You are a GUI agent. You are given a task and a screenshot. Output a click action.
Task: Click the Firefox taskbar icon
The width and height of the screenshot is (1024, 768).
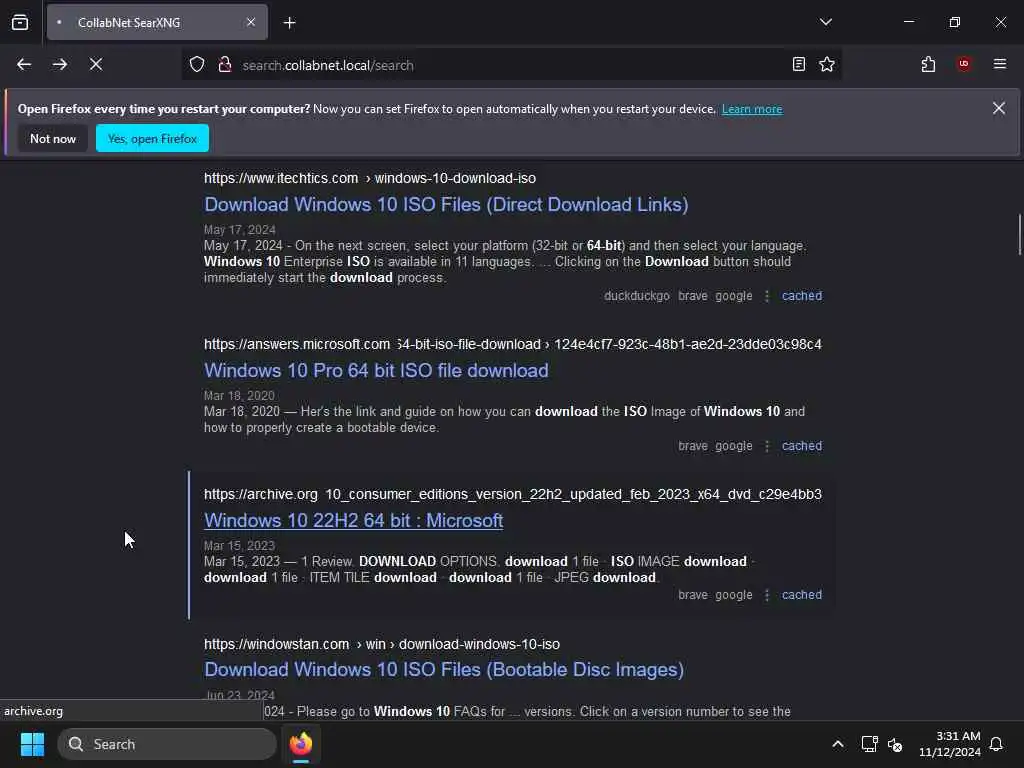click(301, 744)
